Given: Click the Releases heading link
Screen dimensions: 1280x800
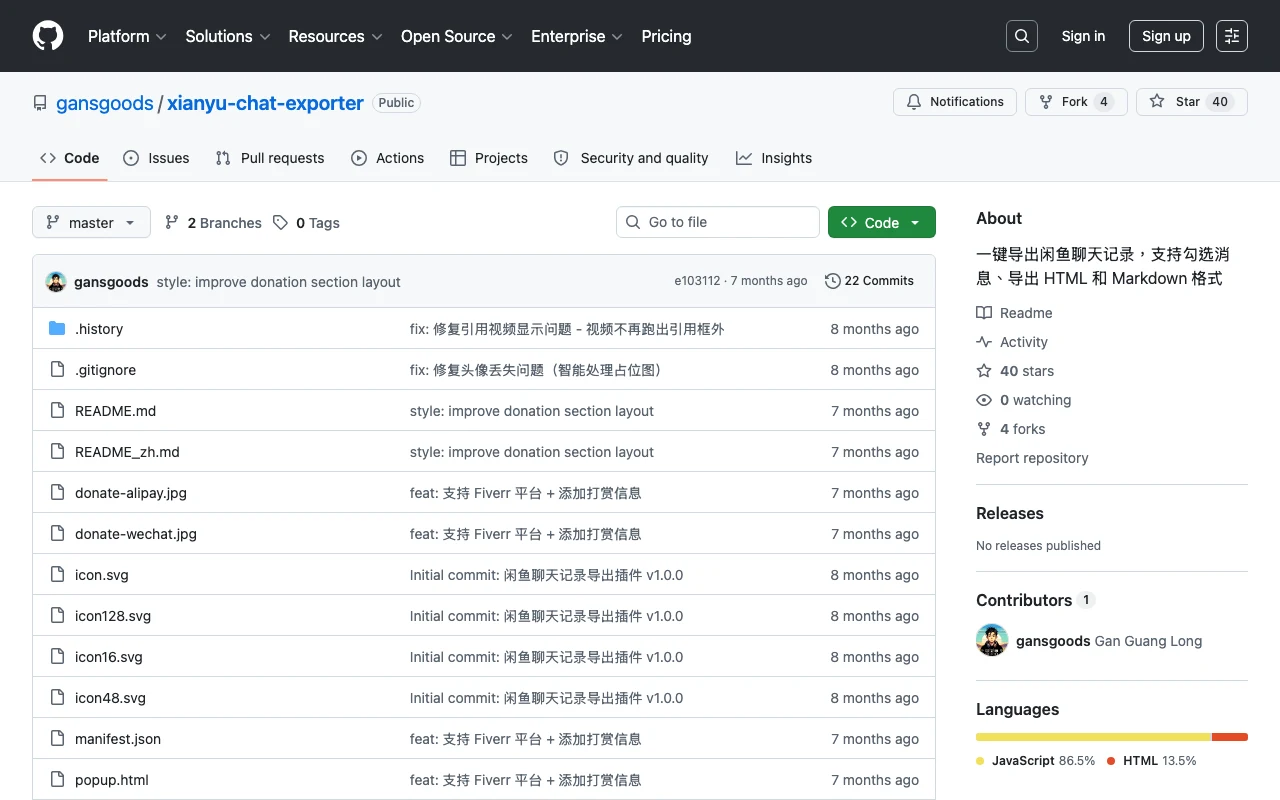Looking at the screenshot, I should pyautogui.click(x=1010, y=513).
